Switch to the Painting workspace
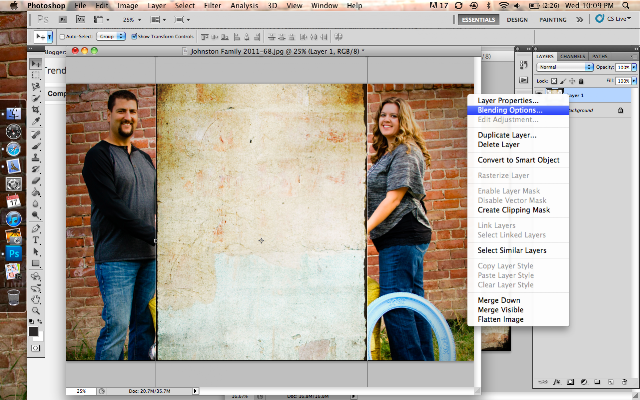640x400 pixels. click(x=553, y=20)
